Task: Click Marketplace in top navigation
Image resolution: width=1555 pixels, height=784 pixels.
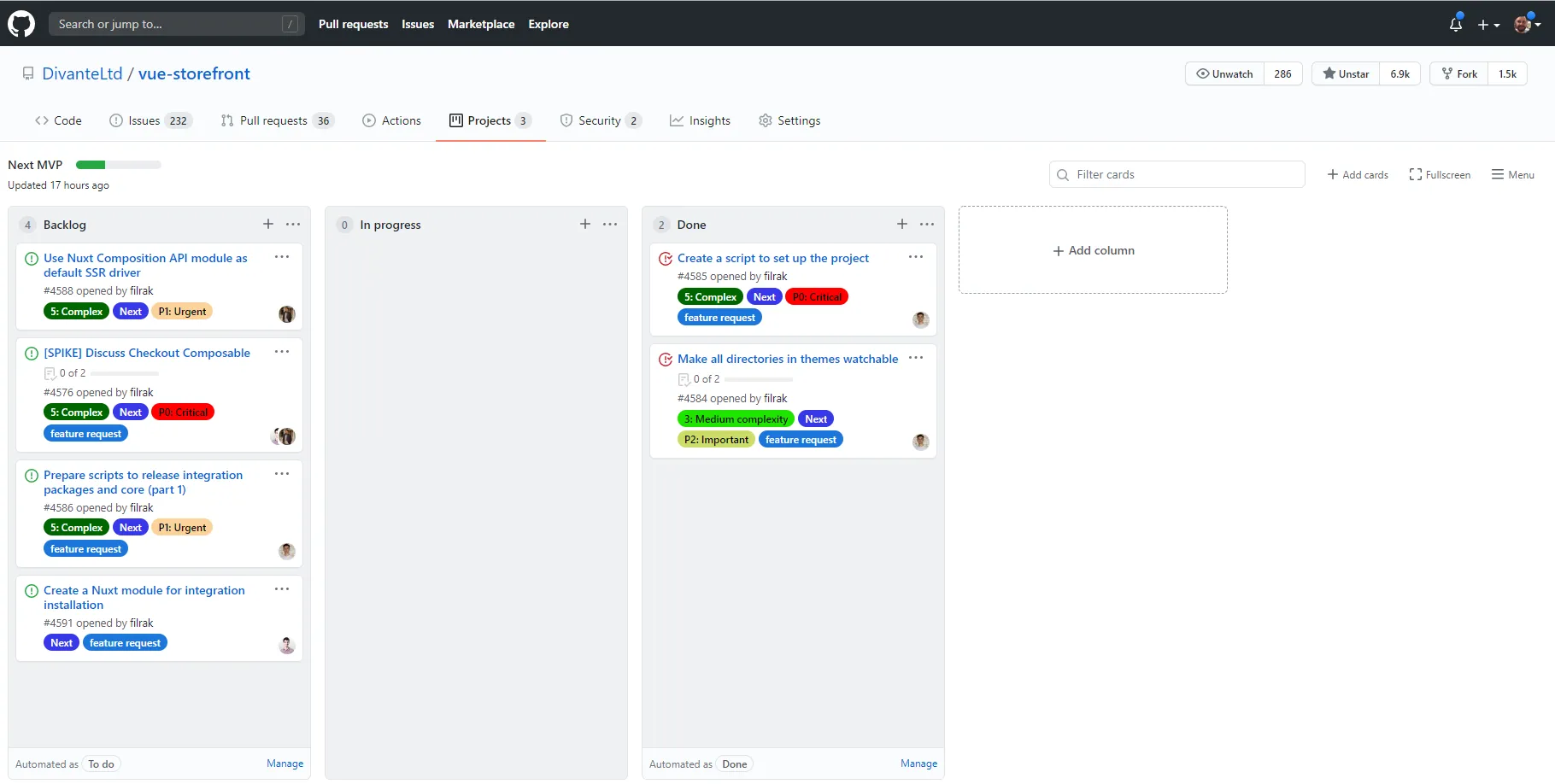Action: click(x=481, y=24)
